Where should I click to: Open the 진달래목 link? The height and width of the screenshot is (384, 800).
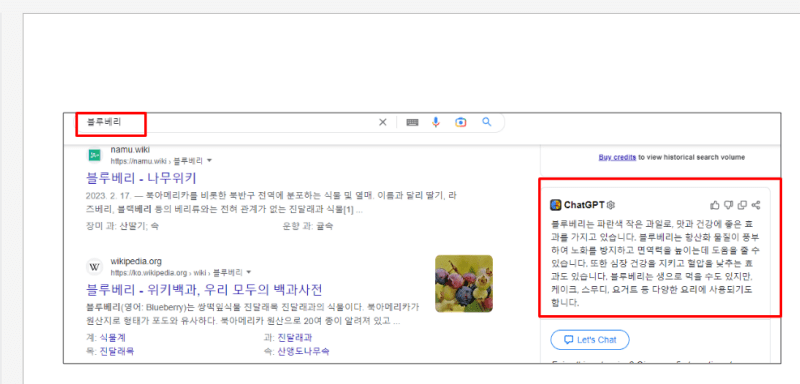(116, 351)
